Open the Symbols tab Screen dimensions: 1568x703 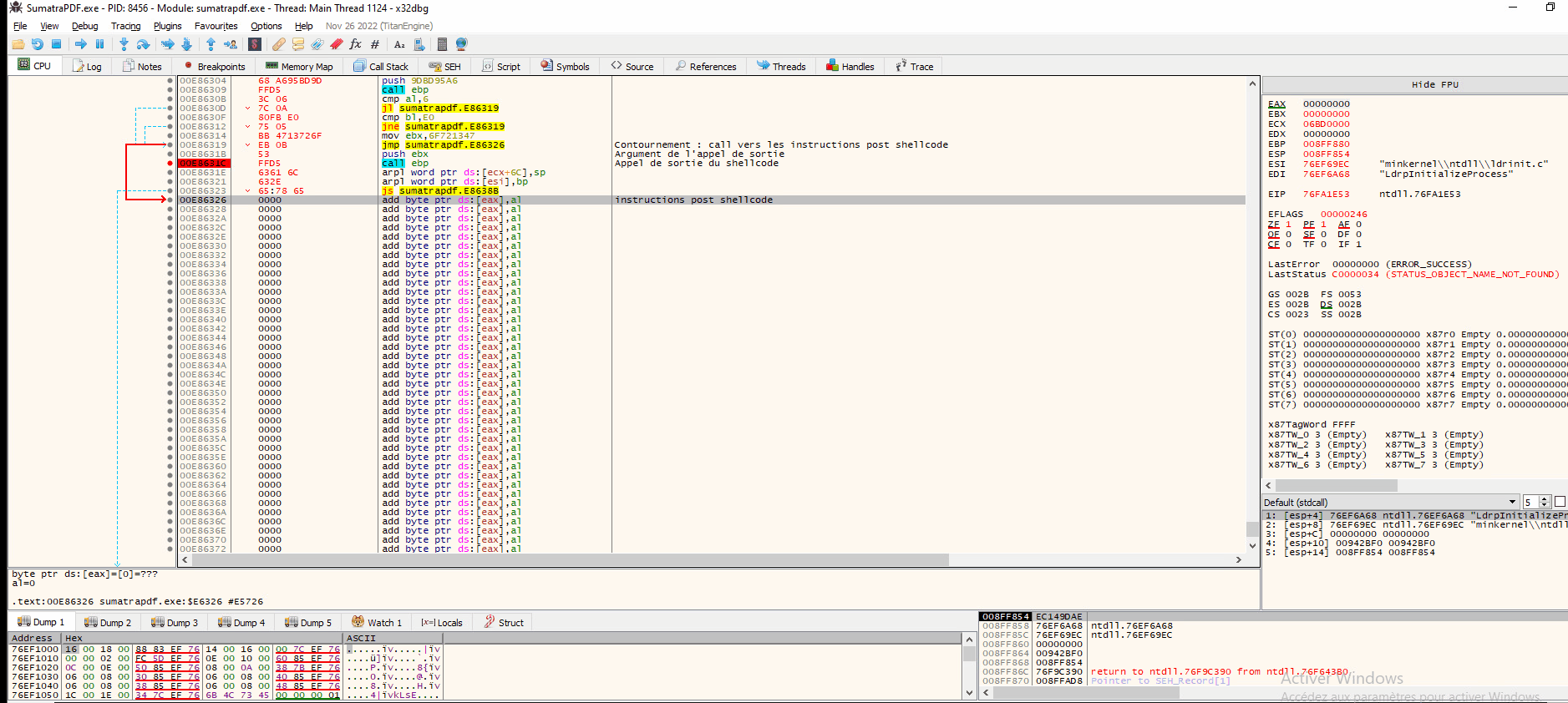pos(565,66)
